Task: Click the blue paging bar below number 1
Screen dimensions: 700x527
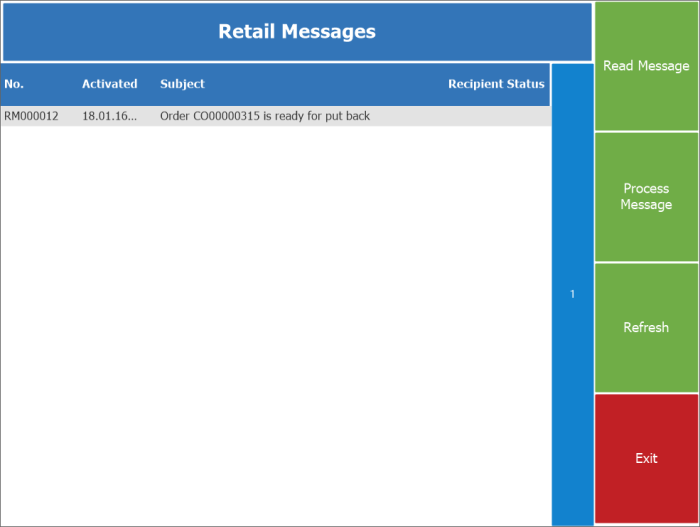Action: click(572, 420)
